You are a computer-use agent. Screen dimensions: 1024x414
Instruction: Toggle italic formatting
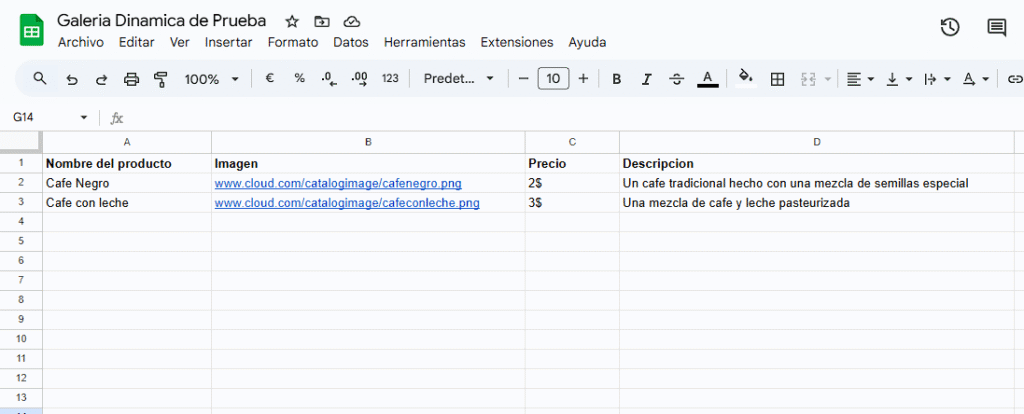(x=646, y=79)
